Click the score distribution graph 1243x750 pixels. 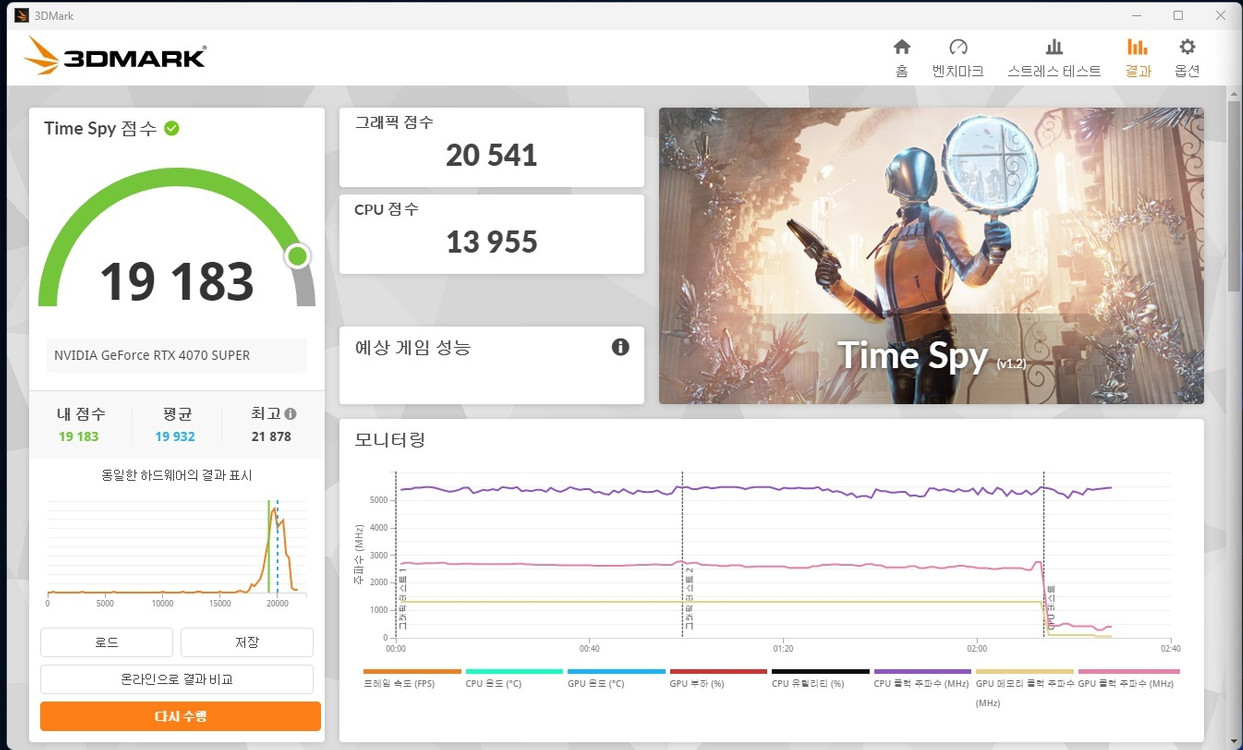pyautogui.click(x=176, y=545)
